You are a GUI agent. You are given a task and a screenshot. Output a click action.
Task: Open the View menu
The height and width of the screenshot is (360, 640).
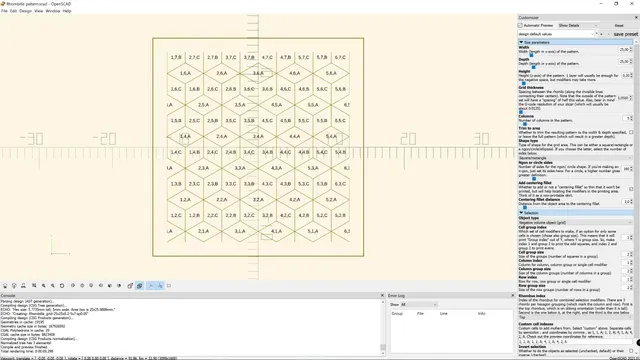pos(38,11)
